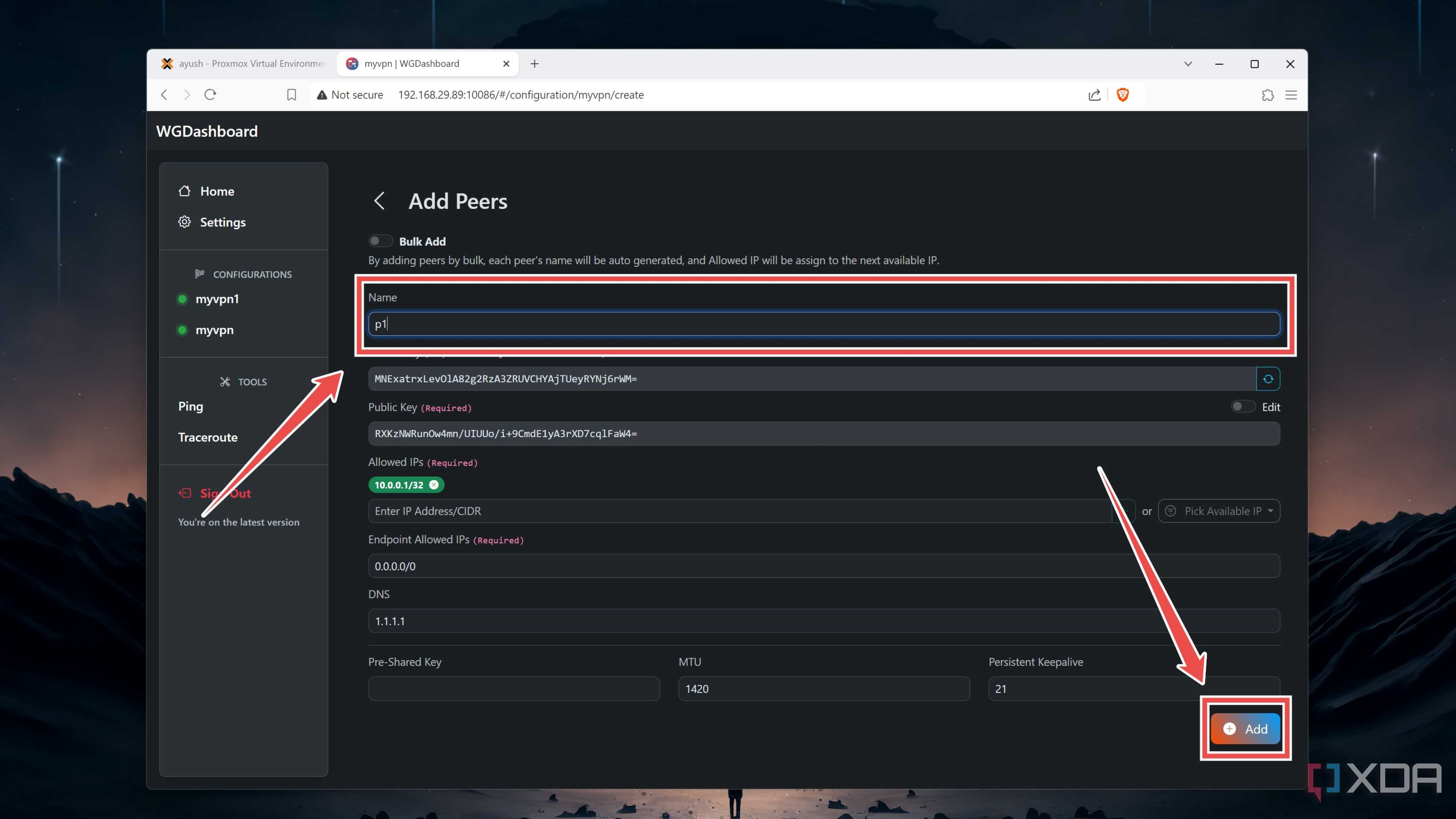Screen dimensions: 1456x819
Task: Select the myvpn1 configuration
Action: coord(217,298)
